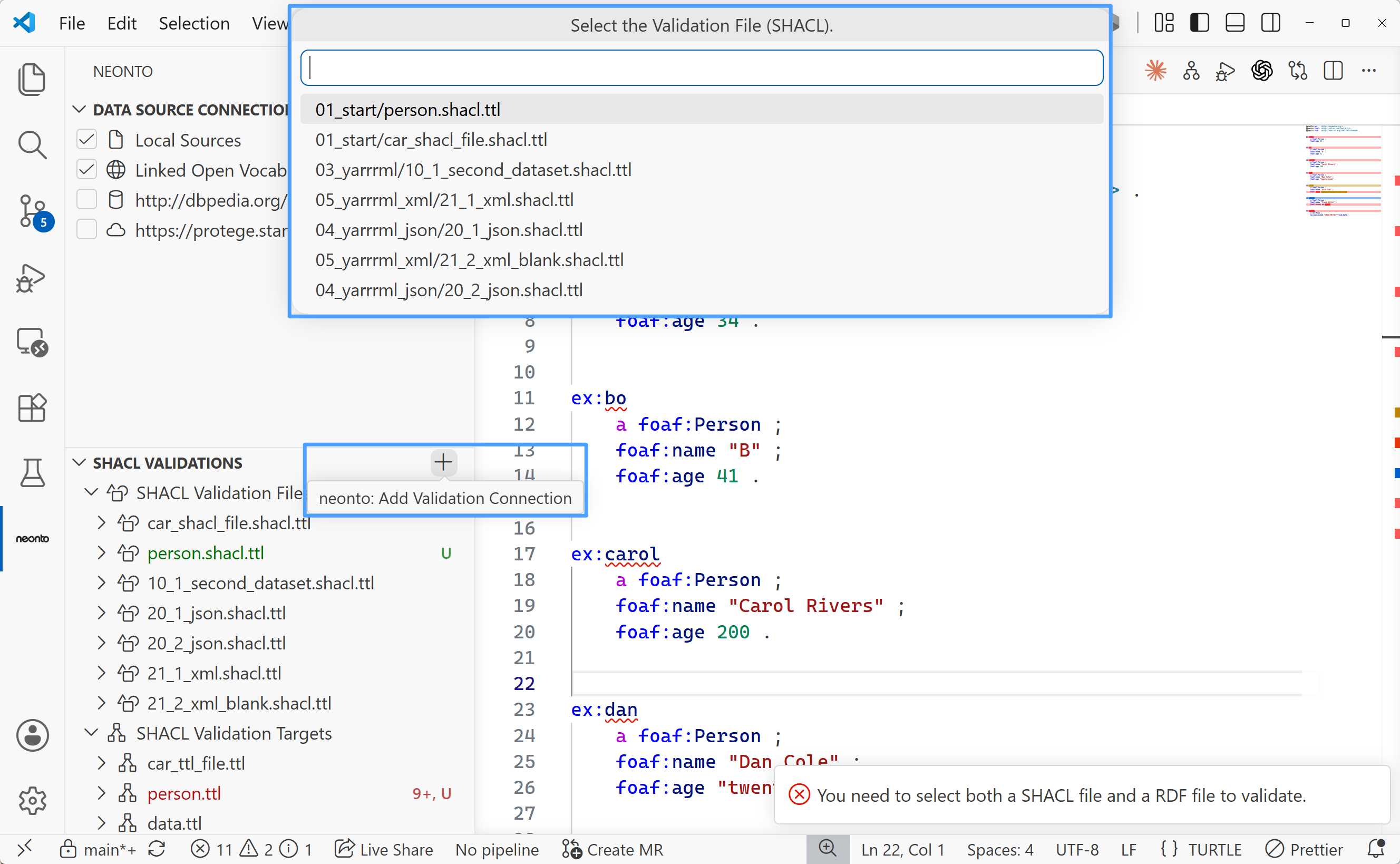Open the Explorer view in activity bar
Viewport: 1400px width, 864px height.
[x=32, y=80]
